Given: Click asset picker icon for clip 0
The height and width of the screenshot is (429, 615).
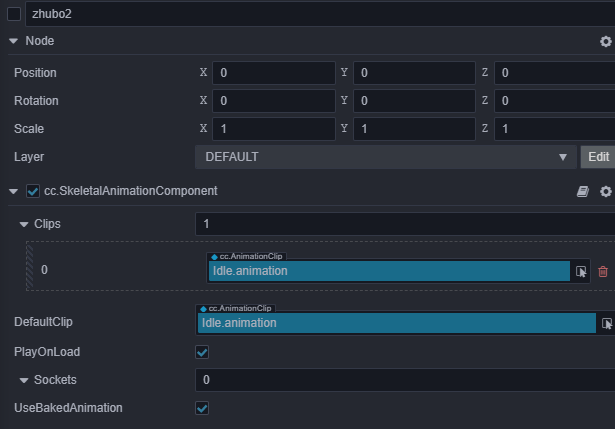Looking at the screenshot, I should click(x=581, y=271).
